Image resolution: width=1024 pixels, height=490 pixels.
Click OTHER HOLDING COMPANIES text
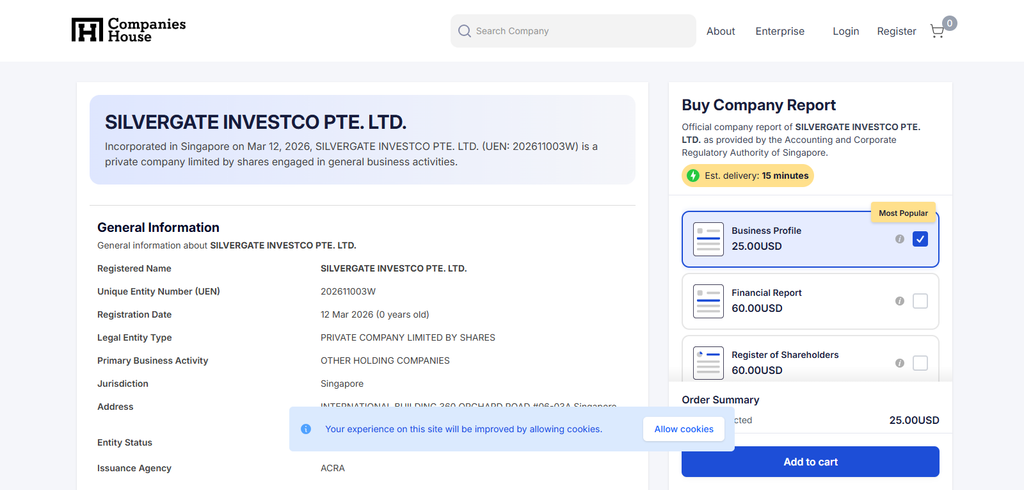point(385,361)
